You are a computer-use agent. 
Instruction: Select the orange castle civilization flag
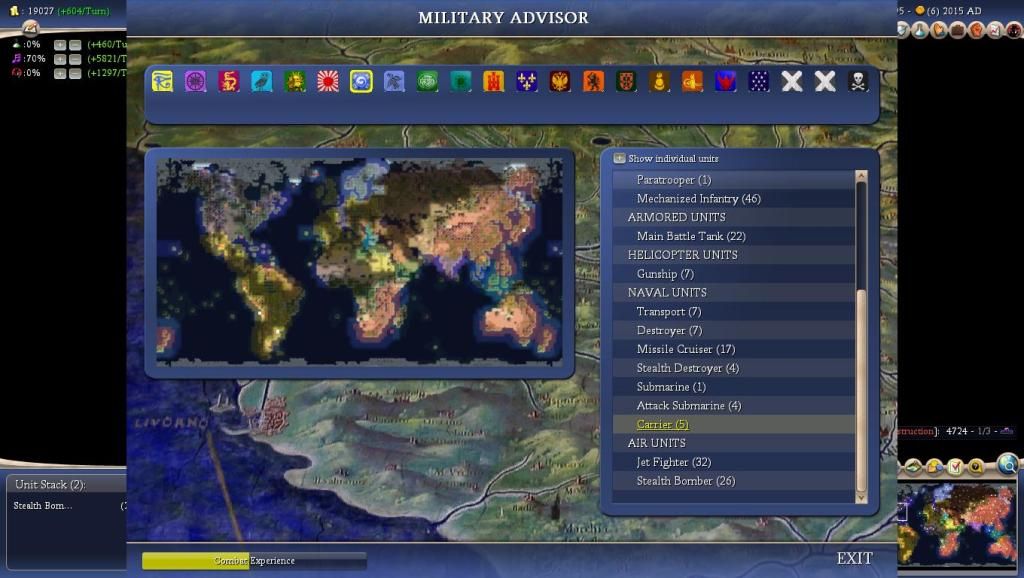[494, 82]
